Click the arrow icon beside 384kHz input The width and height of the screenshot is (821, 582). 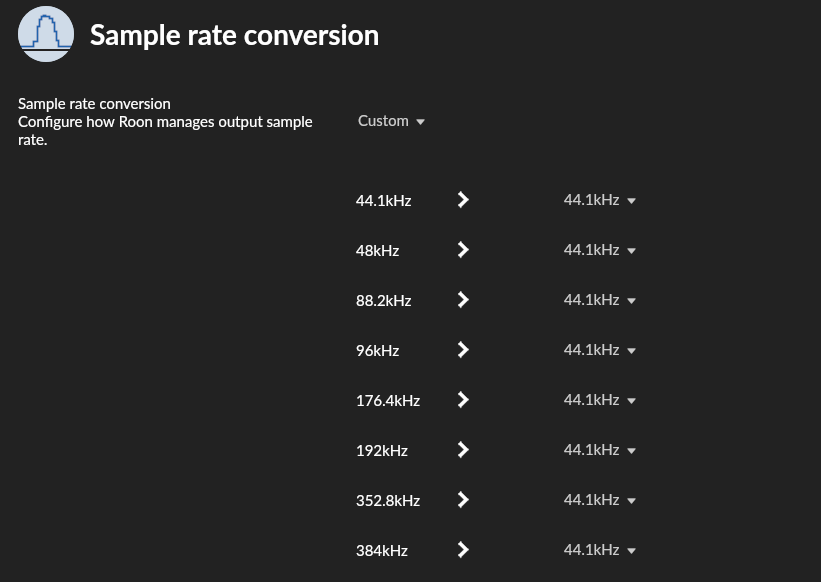coord(463,550)
